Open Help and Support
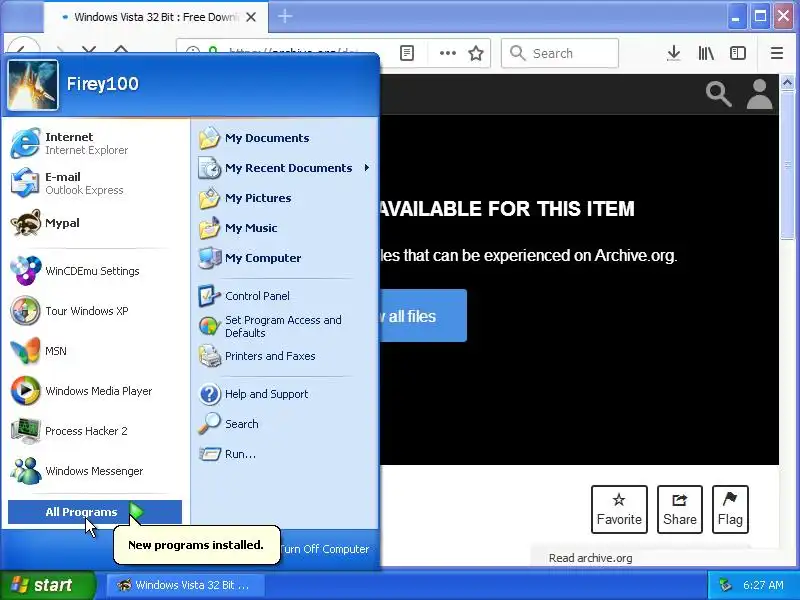Screen dimensions: 800x600 click(x=285, y=394)
